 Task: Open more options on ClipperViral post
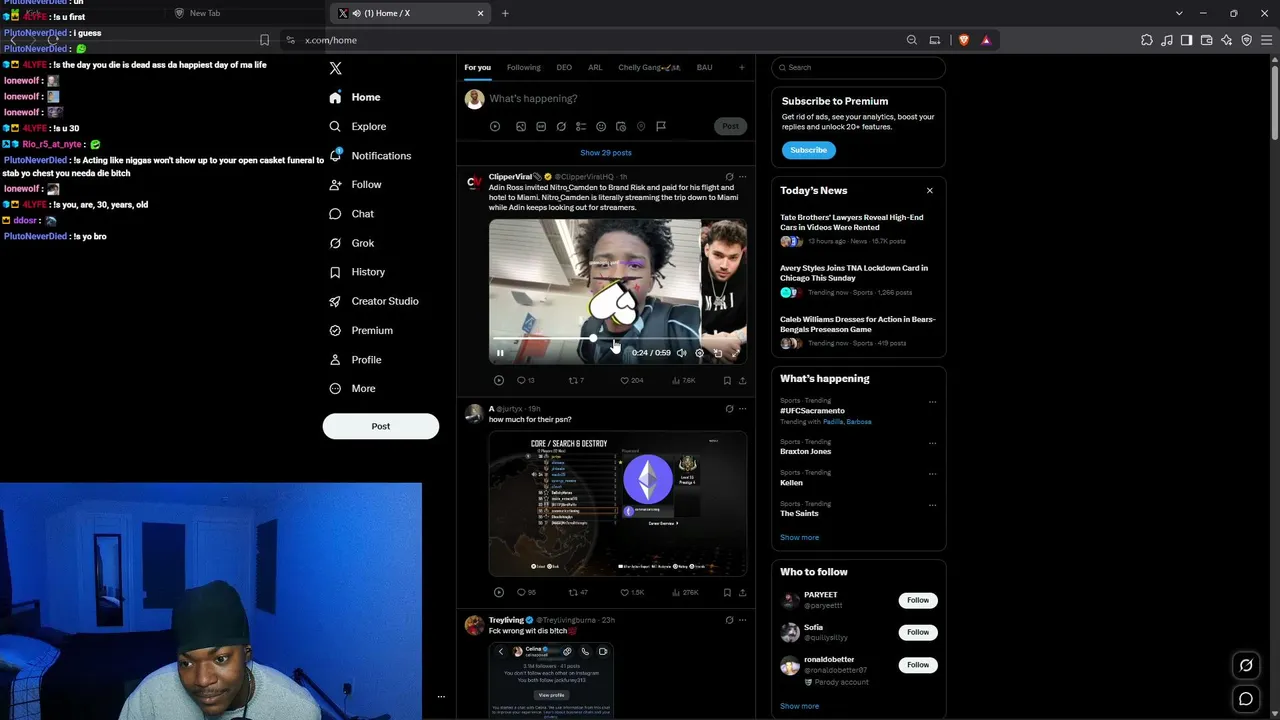tap(742, 177)
